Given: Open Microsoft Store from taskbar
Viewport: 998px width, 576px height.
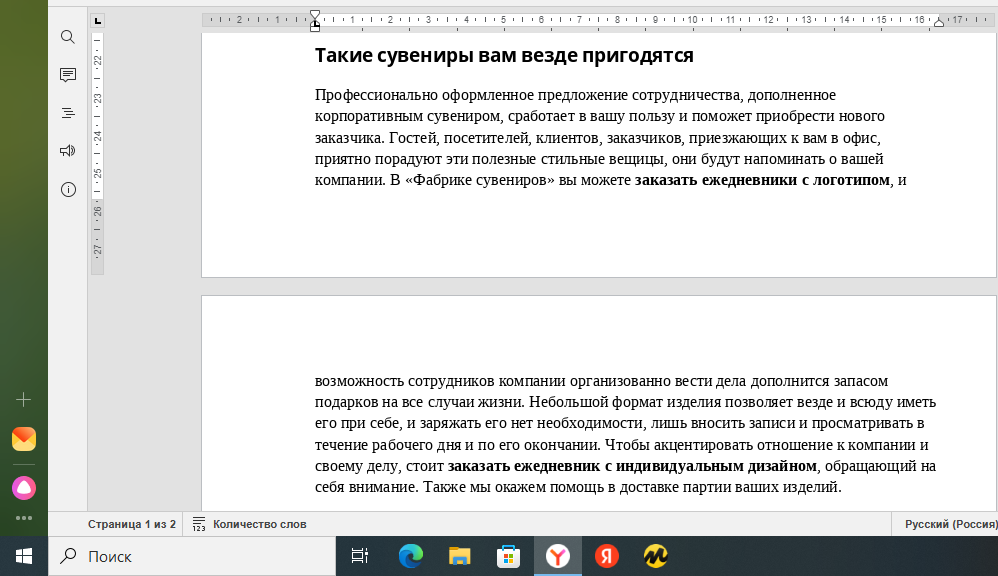Looking at the screenshot, I should 509,556.
